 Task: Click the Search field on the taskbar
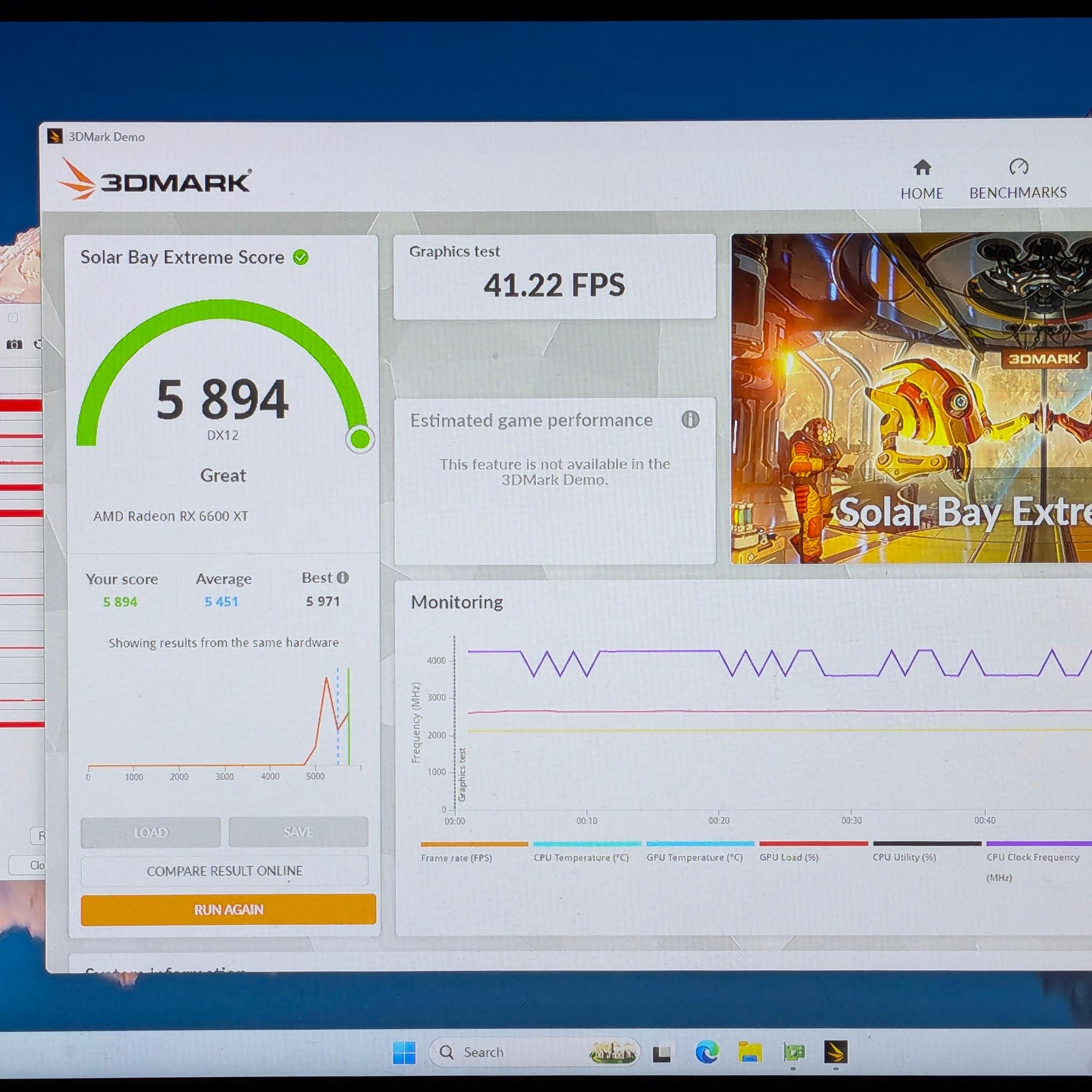click(x=534, y=1053)
